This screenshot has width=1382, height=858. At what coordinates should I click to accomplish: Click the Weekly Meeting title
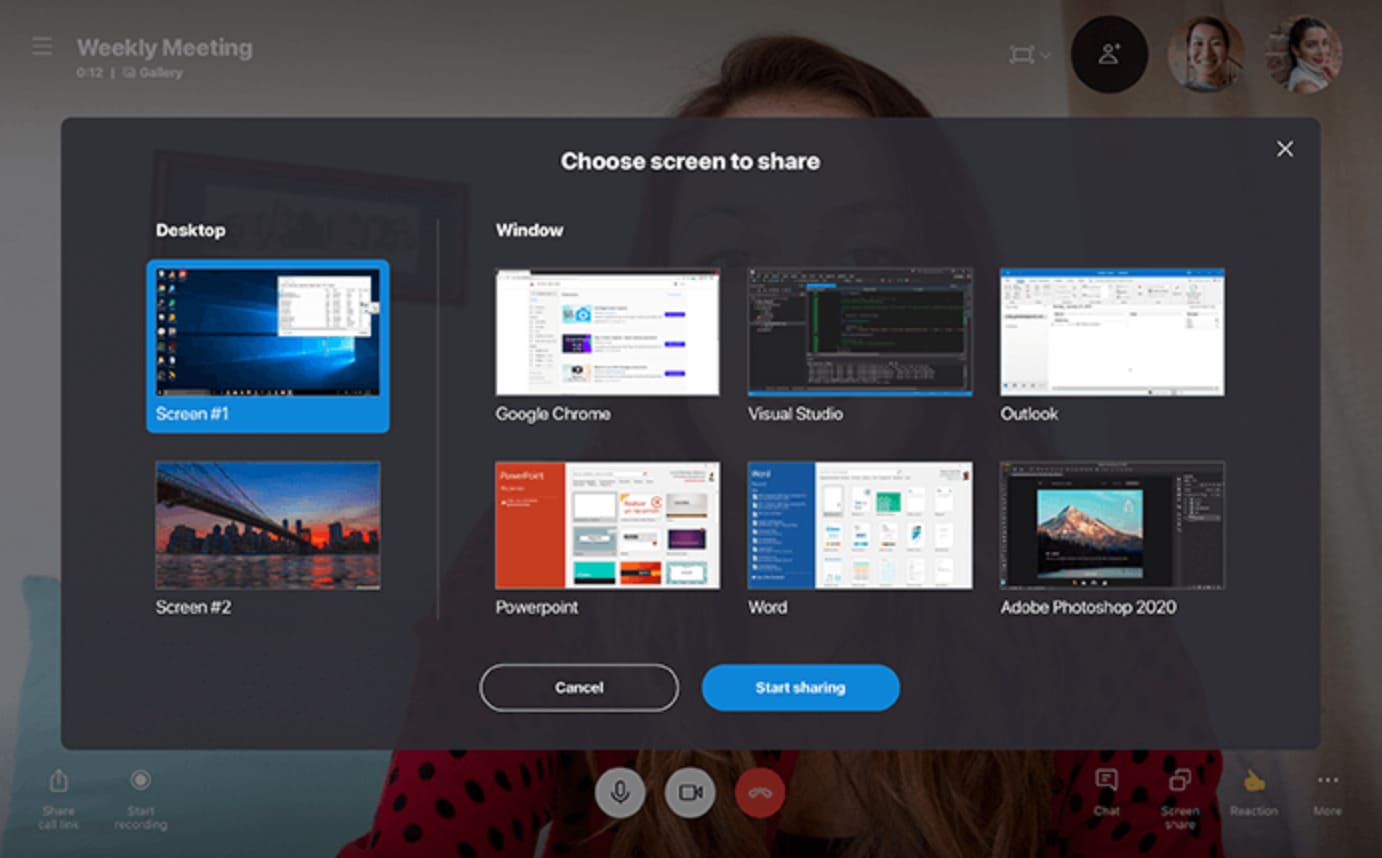pyautogui.click(x=165, y=47)
